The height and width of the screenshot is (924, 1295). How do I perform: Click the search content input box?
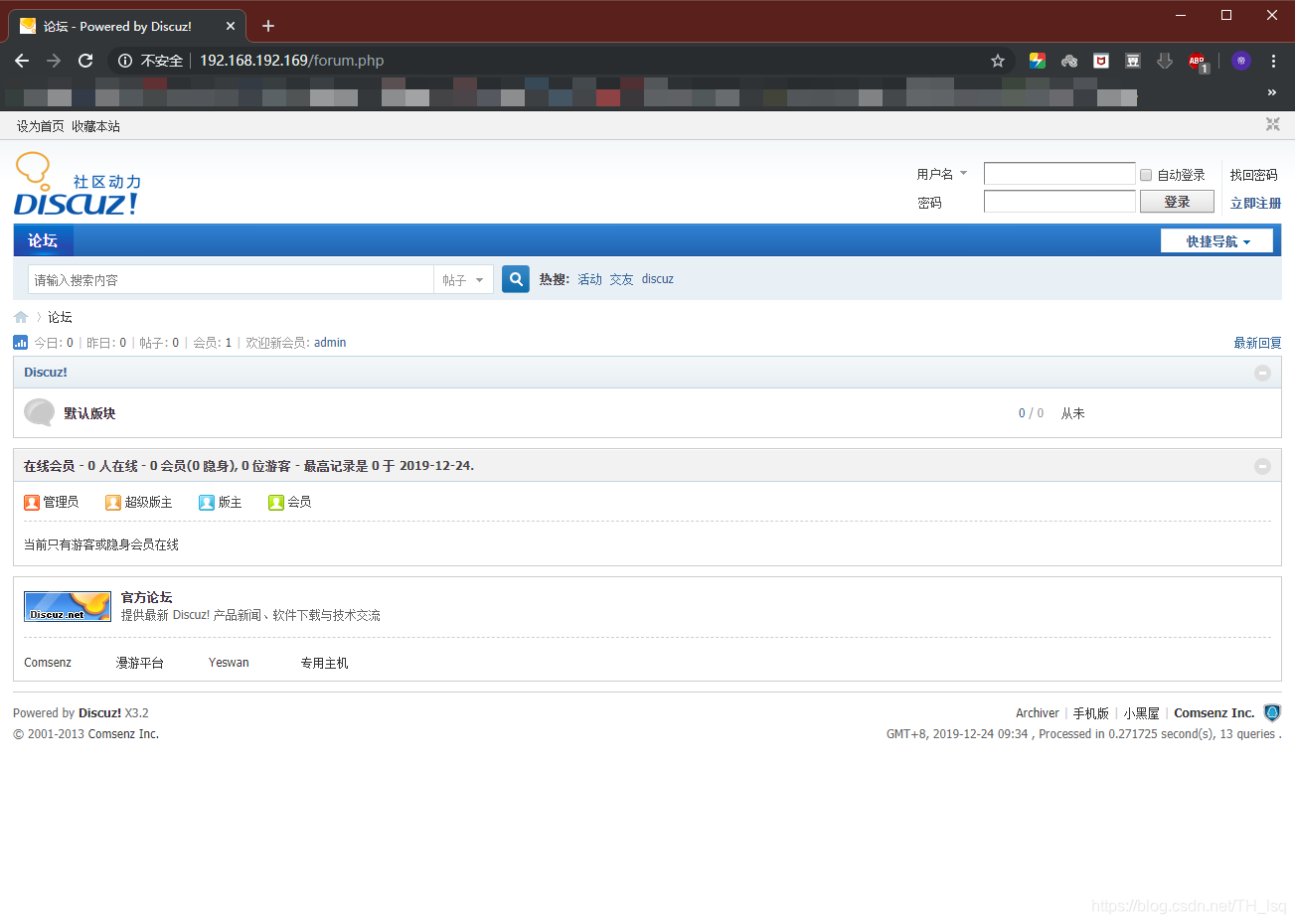coord(231,280)
